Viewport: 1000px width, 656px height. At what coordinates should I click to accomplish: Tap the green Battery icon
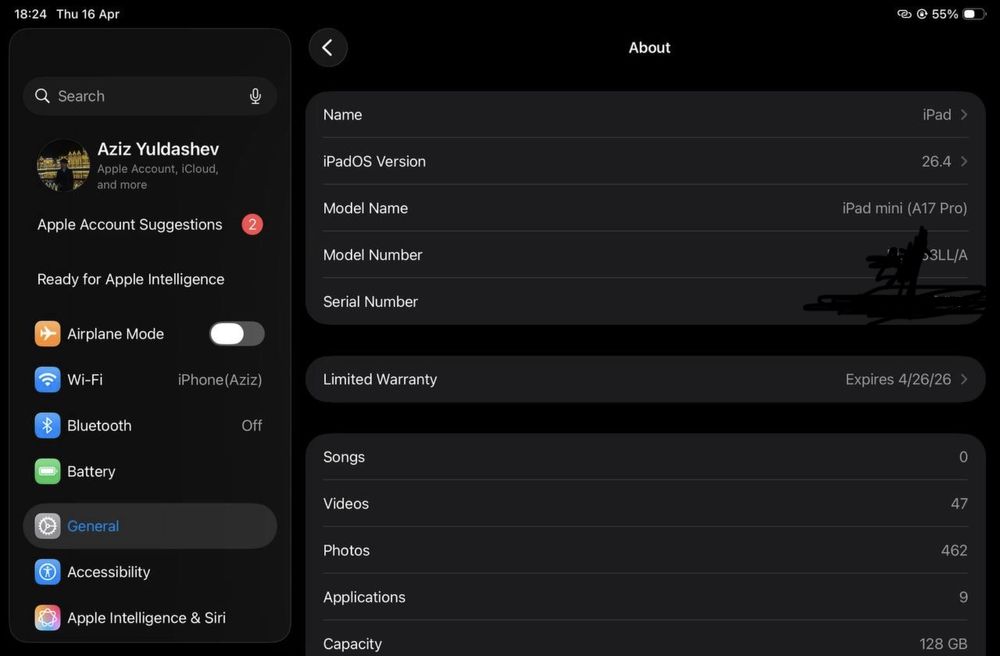click(x=47, y=471)
